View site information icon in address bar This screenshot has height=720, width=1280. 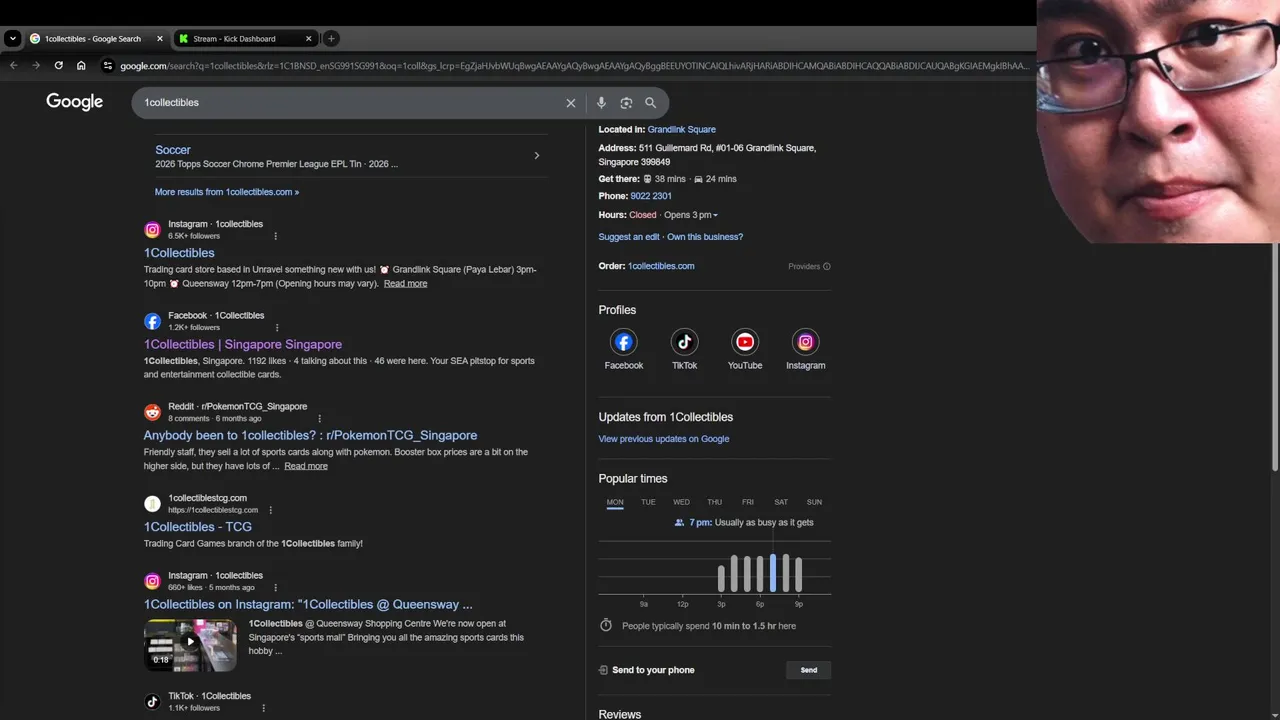pos(108,66)
